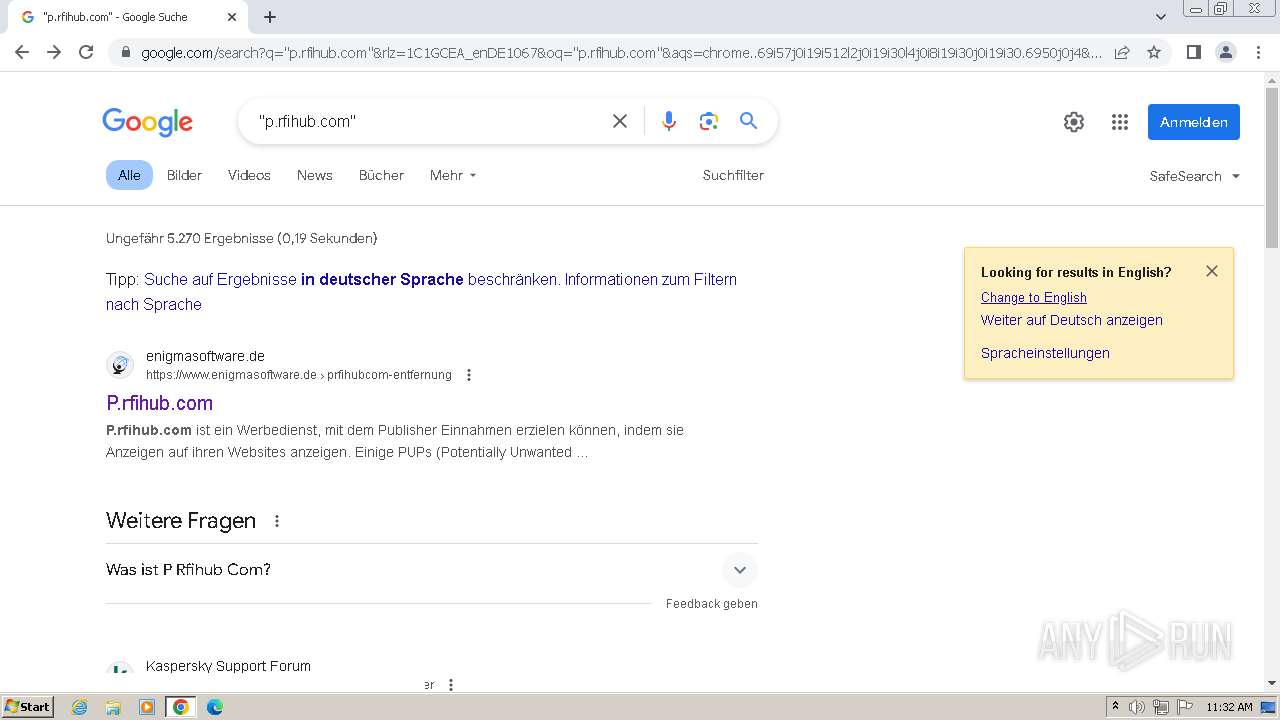Image resolution: width=1280 pixels, height=720 pixels.
Task: Open File Explorer from taskbar
Action: (113, 707)
